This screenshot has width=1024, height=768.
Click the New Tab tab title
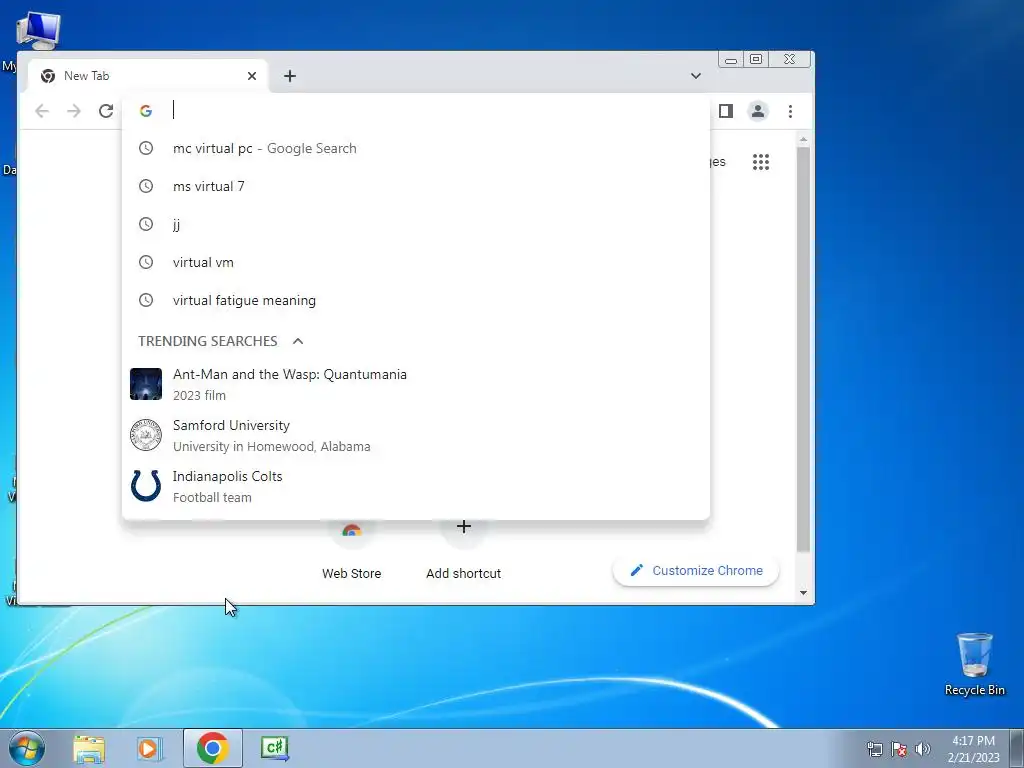[x=86, y=76]
